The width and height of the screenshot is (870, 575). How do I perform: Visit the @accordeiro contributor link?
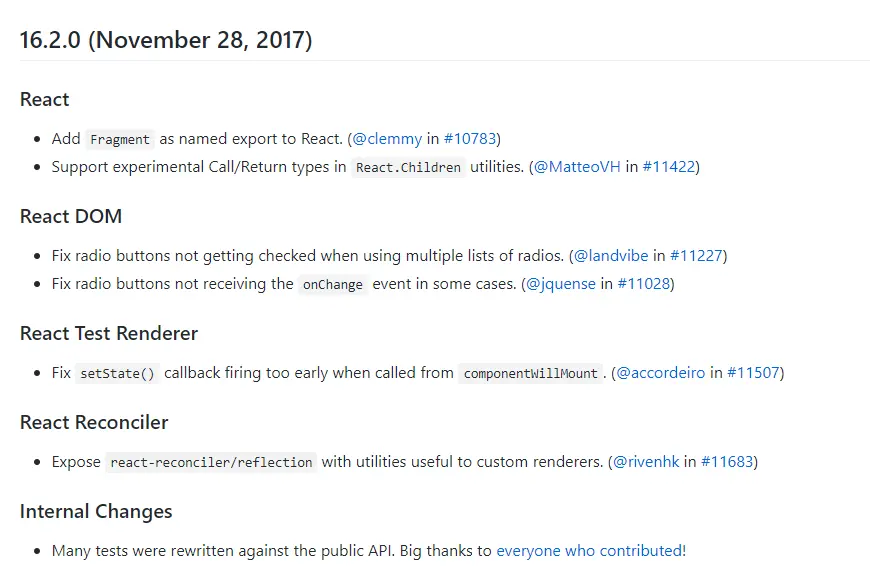pyautogui.click(x=661, y=373)
